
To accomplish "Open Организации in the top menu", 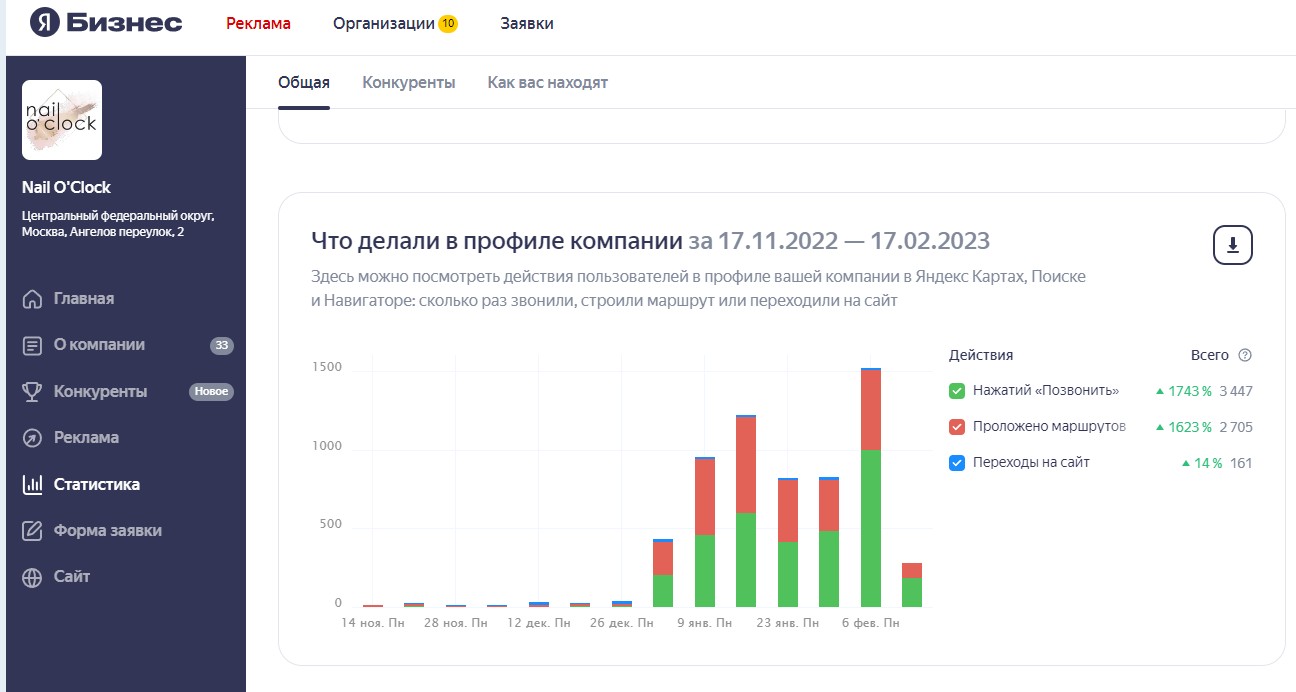I will click(x=384, y=23).
